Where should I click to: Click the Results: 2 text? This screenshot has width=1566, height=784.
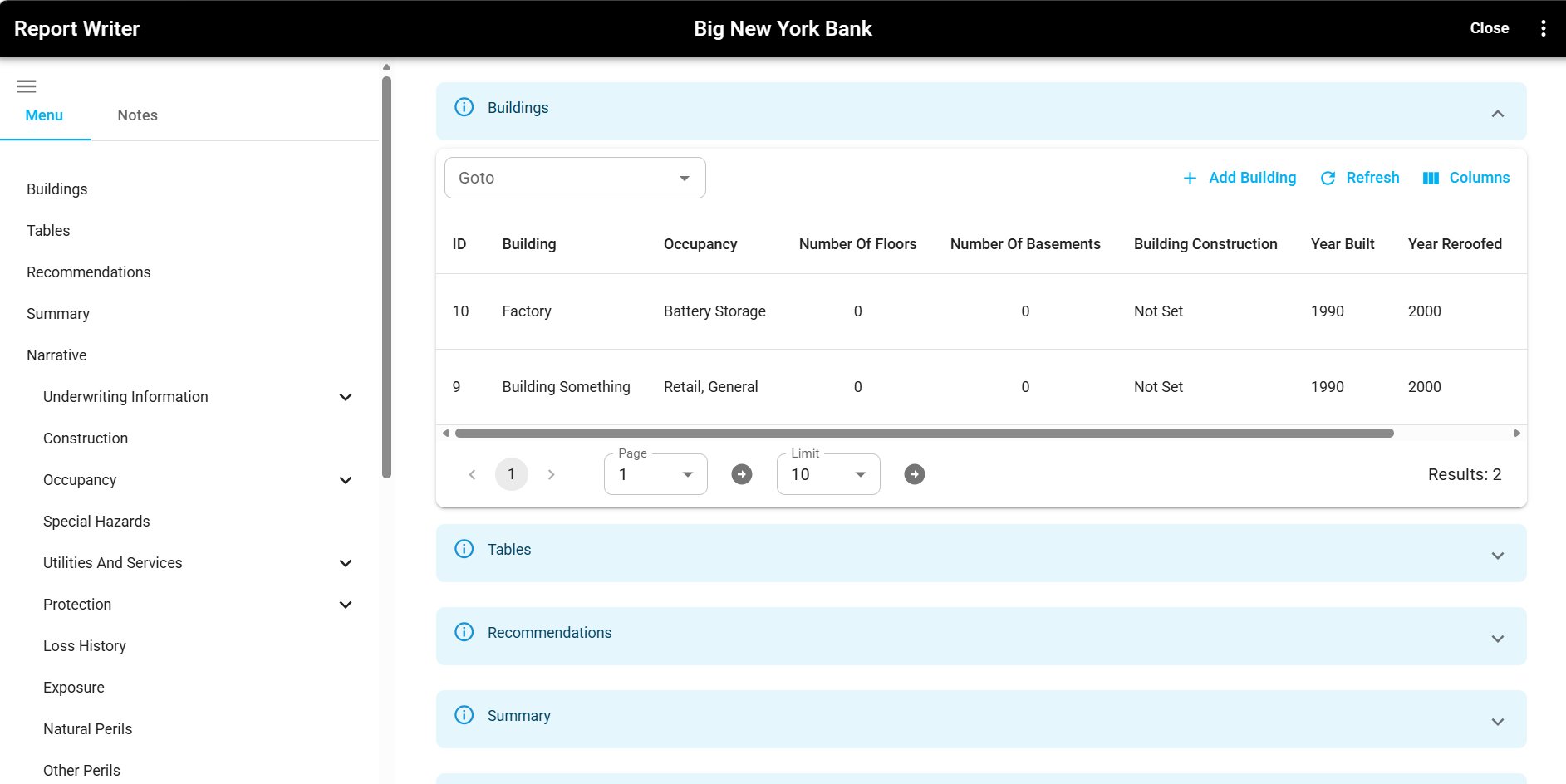click(1465, 474)
